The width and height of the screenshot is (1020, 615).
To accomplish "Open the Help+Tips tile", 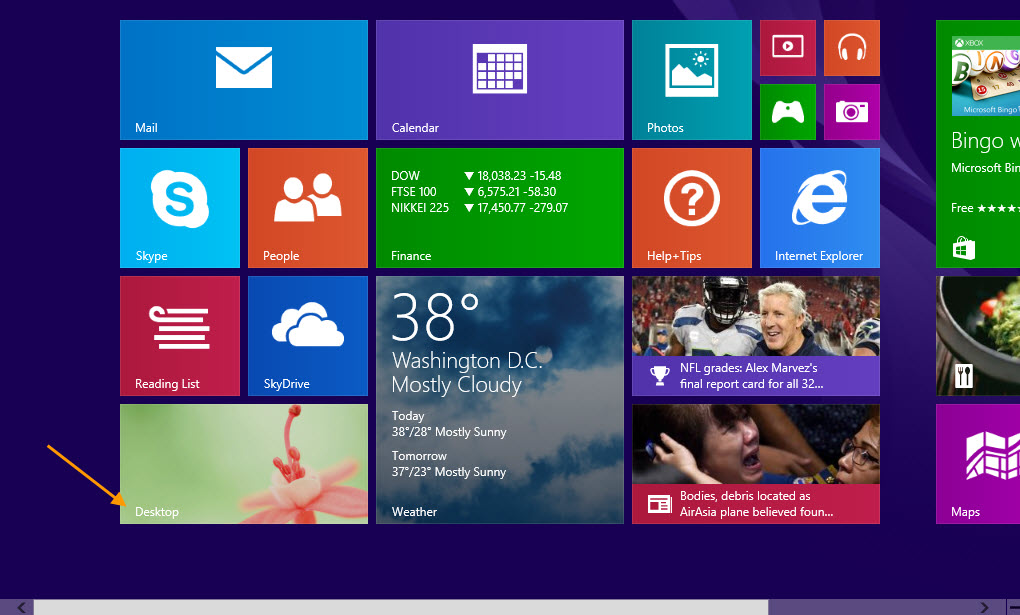I will coord(691,208).
